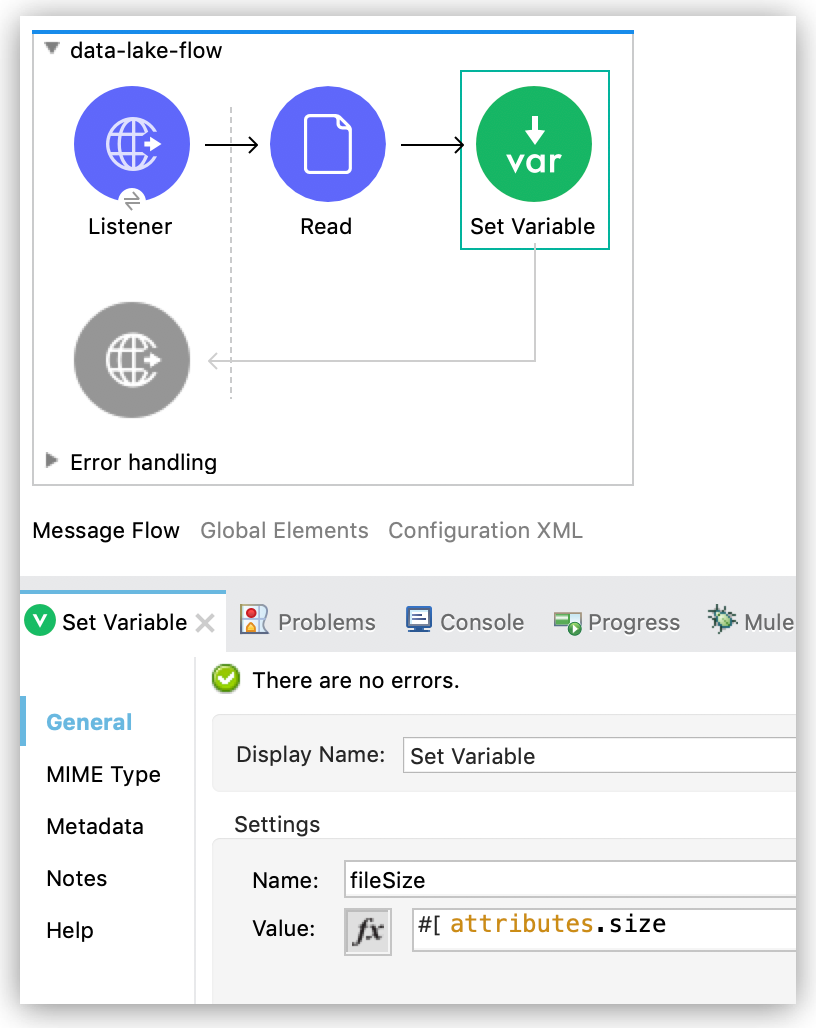The width and height of the screenshot is (816, 1028).
Task: Select the Read component in the flow
Action: click(x=327, y=143)
